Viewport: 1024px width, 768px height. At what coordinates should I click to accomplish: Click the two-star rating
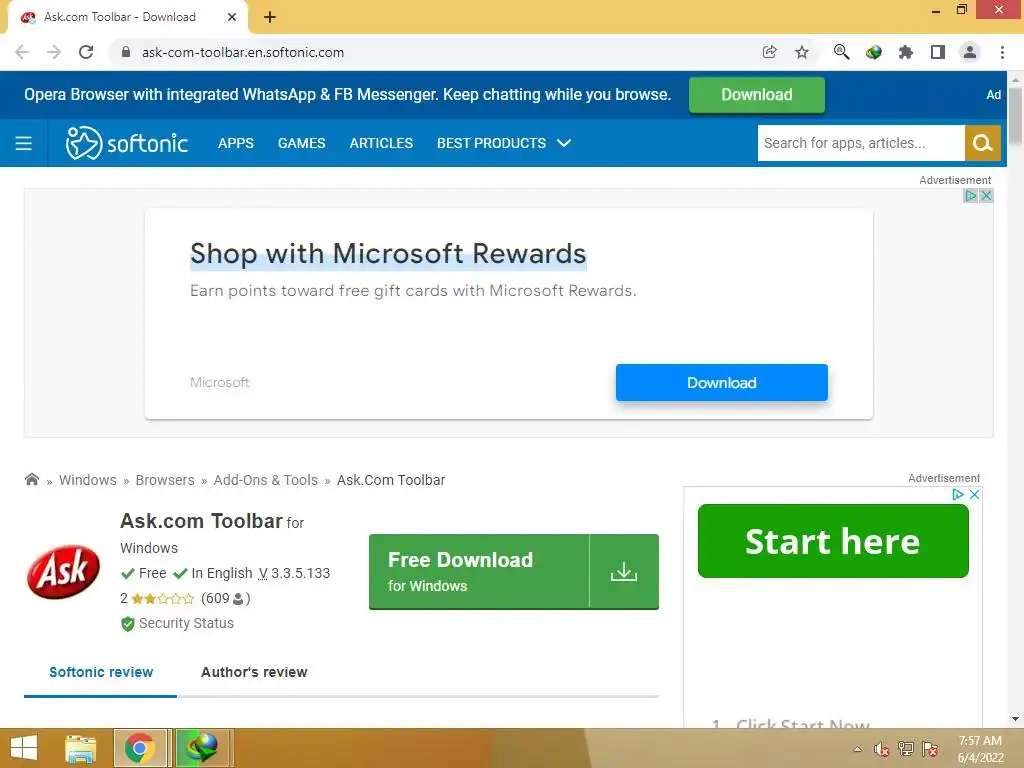pyautogui.click(x=163, y=598)
